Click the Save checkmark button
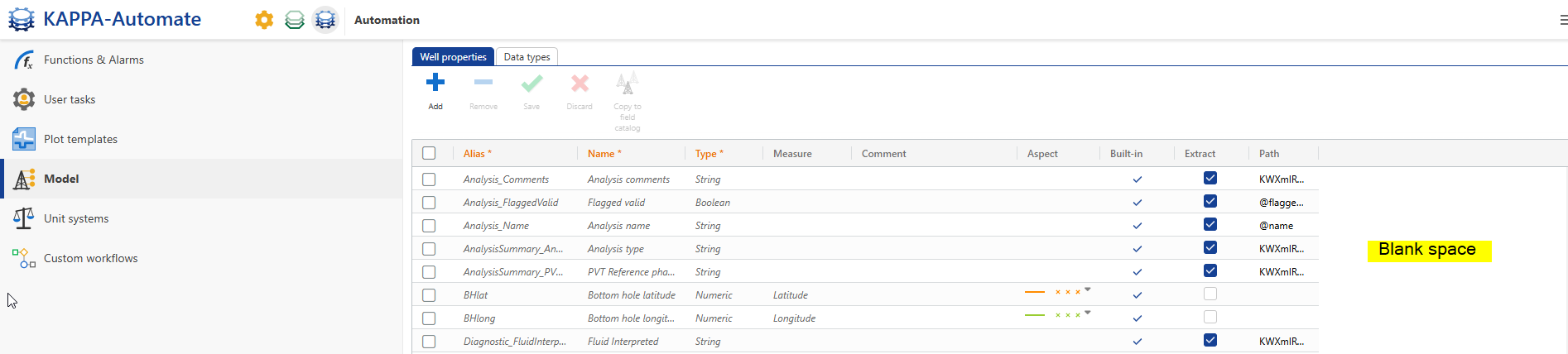Screen dimensions: 1568x354 [x=531, y=91]
